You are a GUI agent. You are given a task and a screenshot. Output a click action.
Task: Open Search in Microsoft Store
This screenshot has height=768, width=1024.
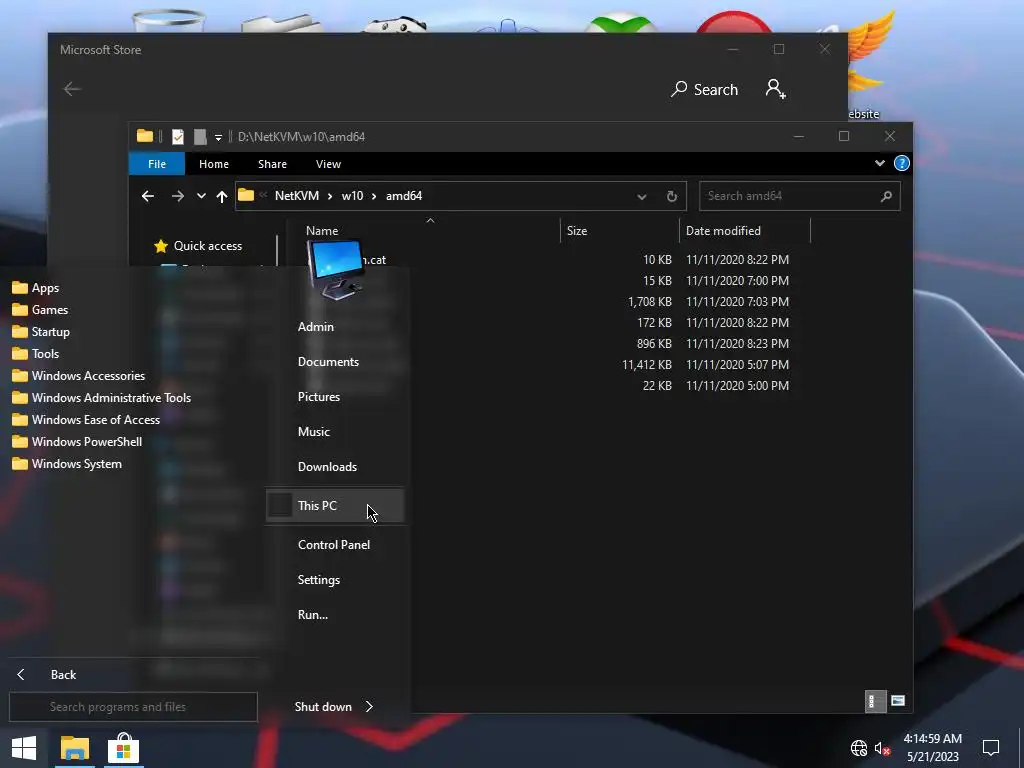tap(705, 89)
